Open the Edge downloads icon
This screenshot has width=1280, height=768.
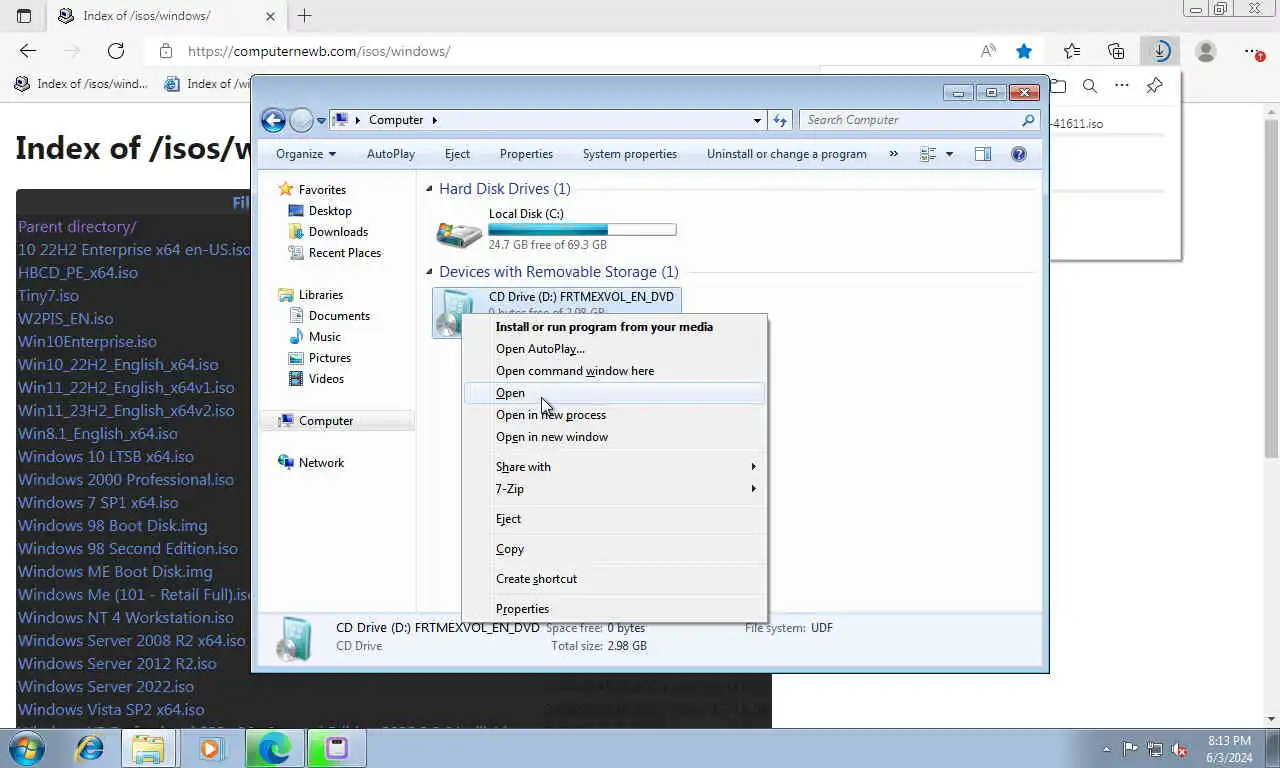click(x=1160, y=51)
